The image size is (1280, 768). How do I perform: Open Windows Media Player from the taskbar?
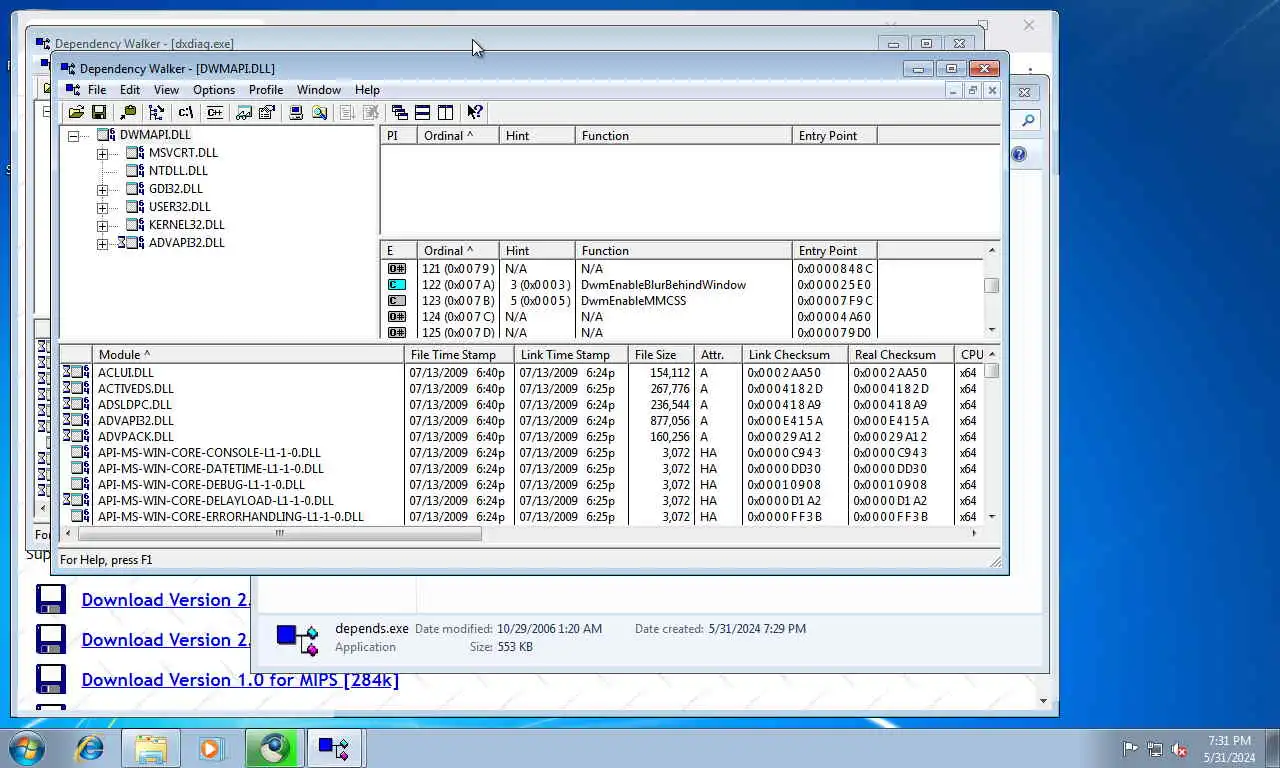(211, 748)
